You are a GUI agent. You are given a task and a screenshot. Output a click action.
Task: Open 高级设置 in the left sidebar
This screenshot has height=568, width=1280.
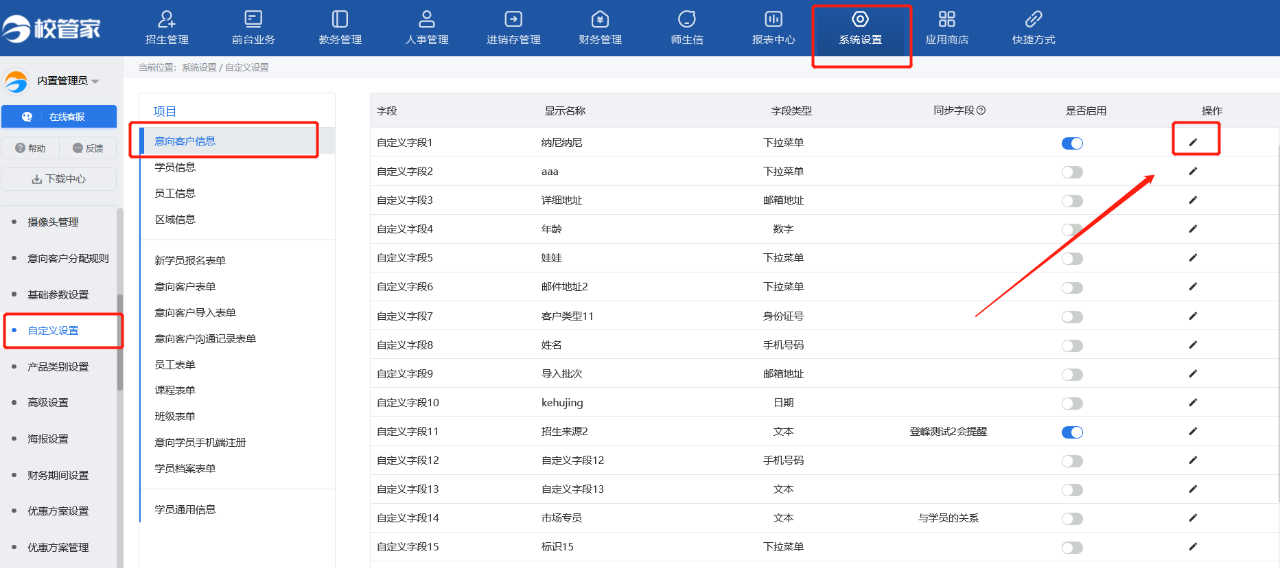point(48,403)
